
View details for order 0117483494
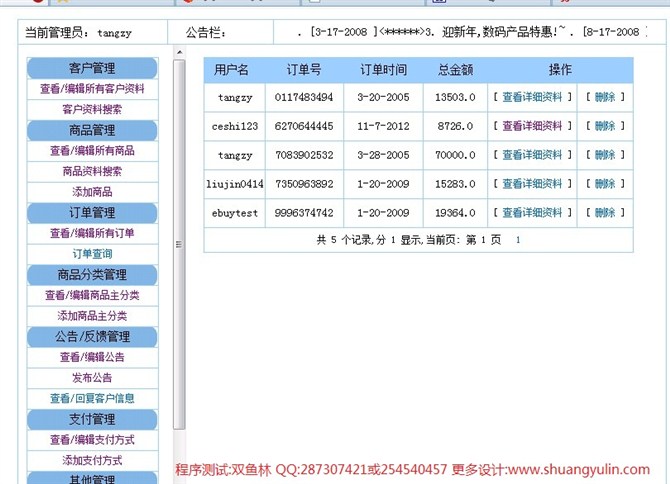click(532, 97)
